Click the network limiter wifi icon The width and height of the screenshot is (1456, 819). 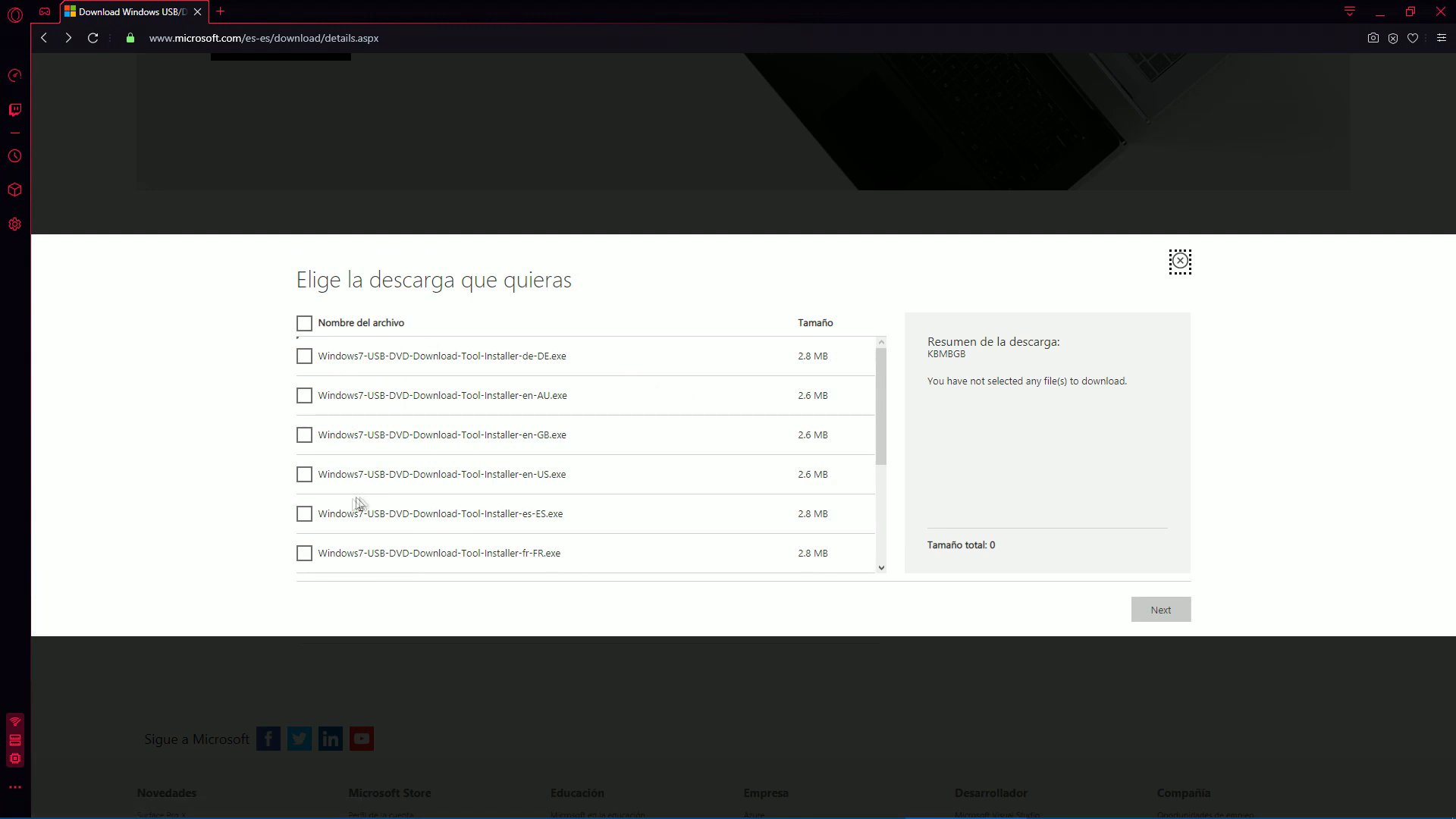click(x=15, y=722)
